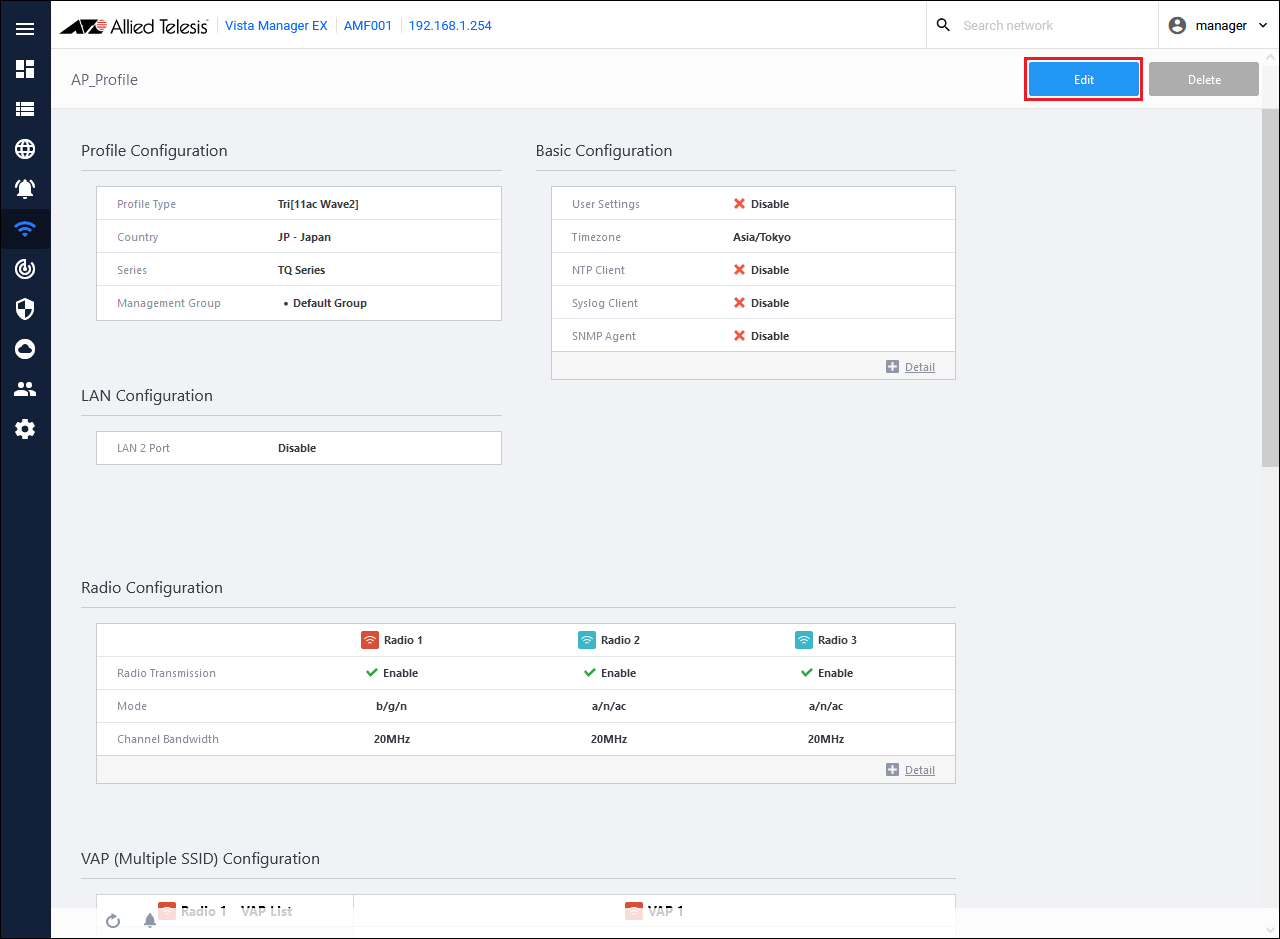Open the wireless Wi-Fi icon in the sidebar
Screen dimensions: 1280x939
point(25,229)
